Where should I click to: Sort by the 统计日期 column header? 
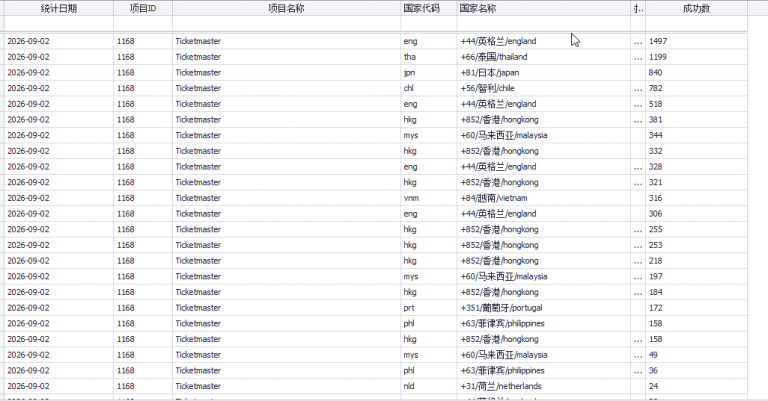pos(59,8)
